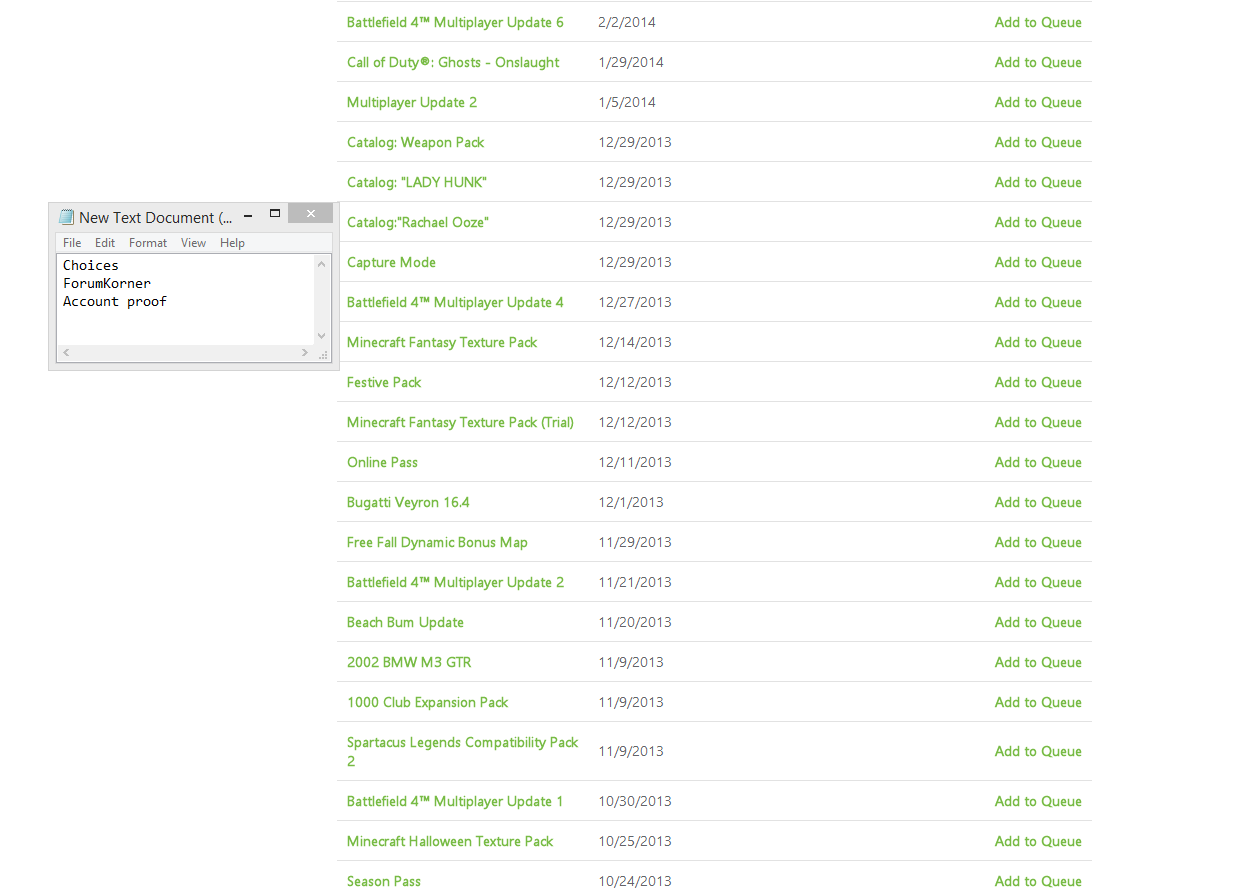Image resolution: width=1241 pixels, height=888 pixels.
Task: Minimize the Notepad window
Action: click(248, 214)
